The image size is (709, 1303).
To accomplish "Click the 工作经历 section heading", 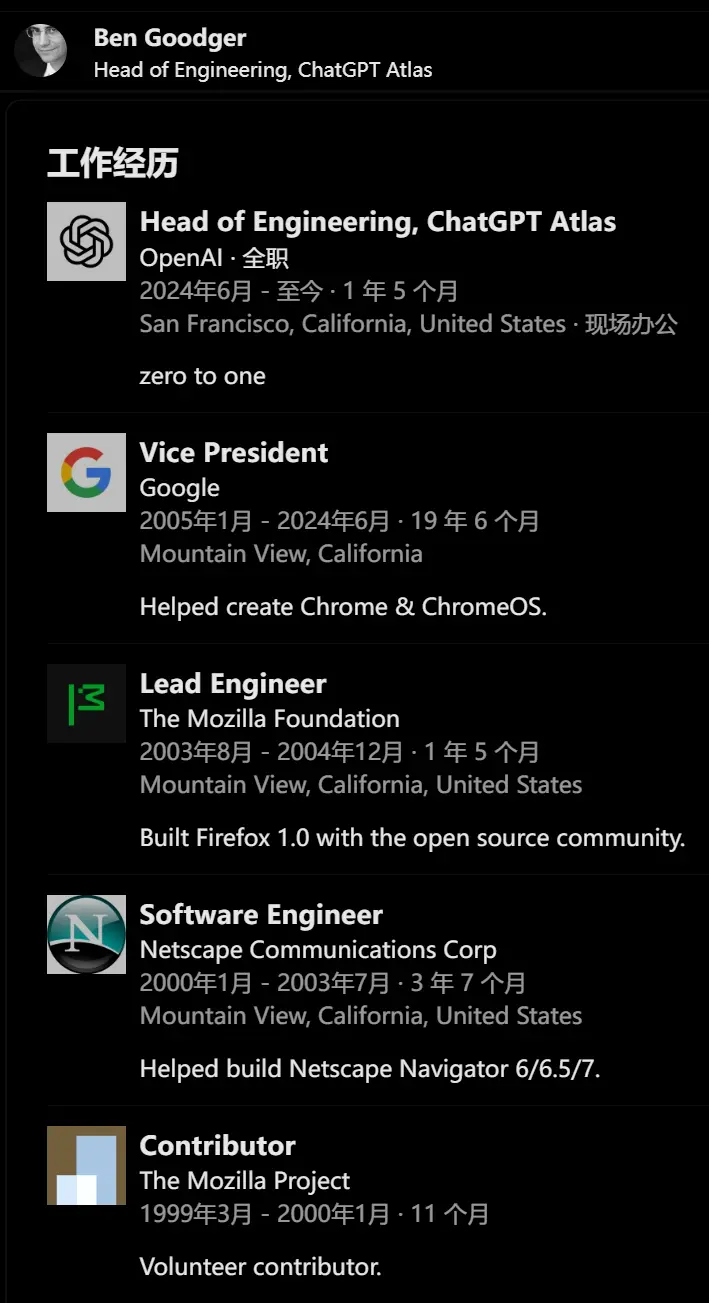I will click(113, 163).
